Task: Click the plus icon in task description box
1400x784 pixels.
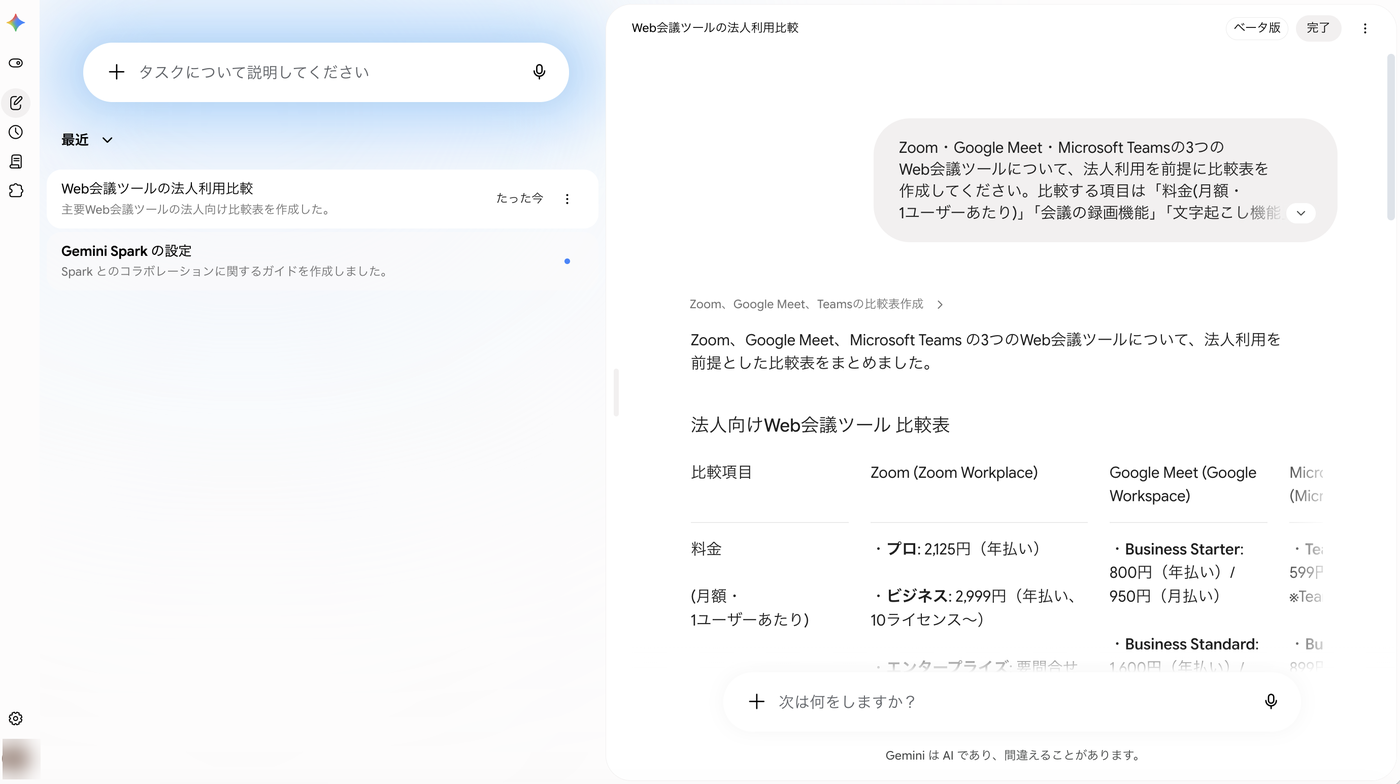Action: click(116, 72)
